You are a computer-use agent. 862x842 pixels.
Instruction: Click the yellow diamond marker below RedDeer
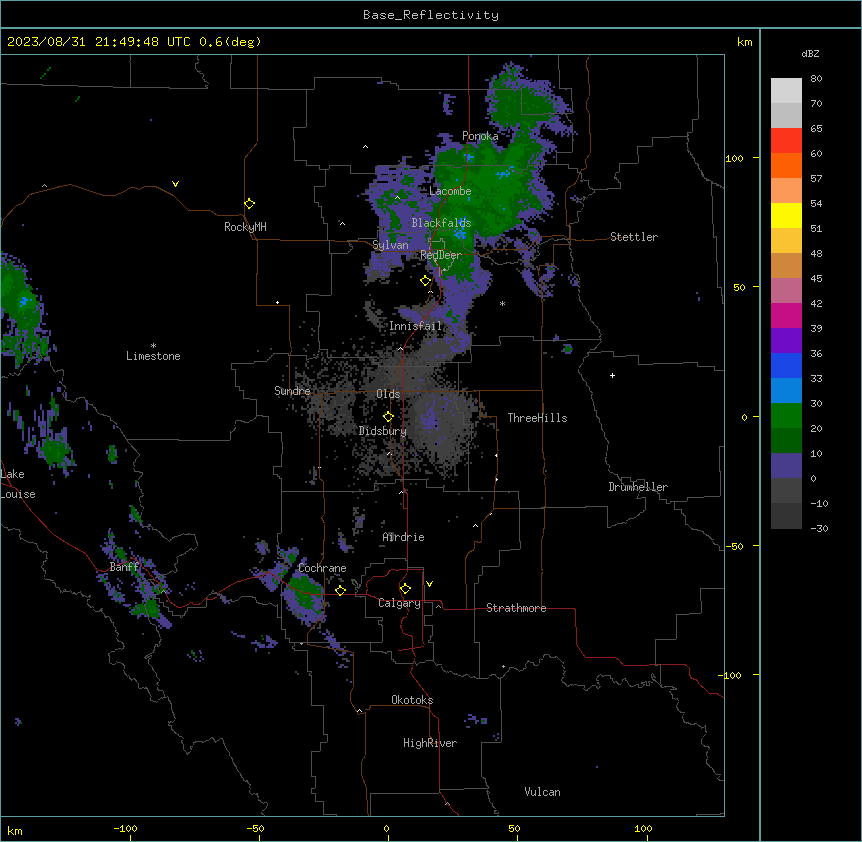(425, 281)
